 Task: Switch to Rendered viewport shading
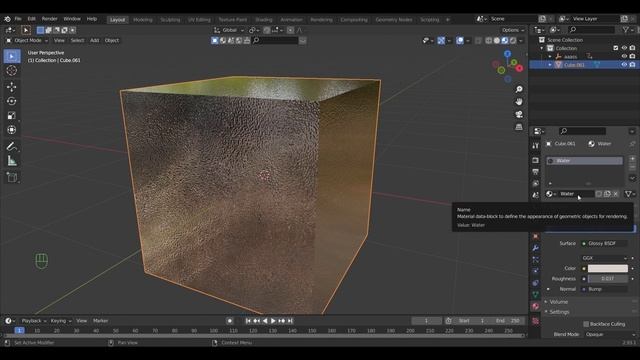(x=513, y=40)
